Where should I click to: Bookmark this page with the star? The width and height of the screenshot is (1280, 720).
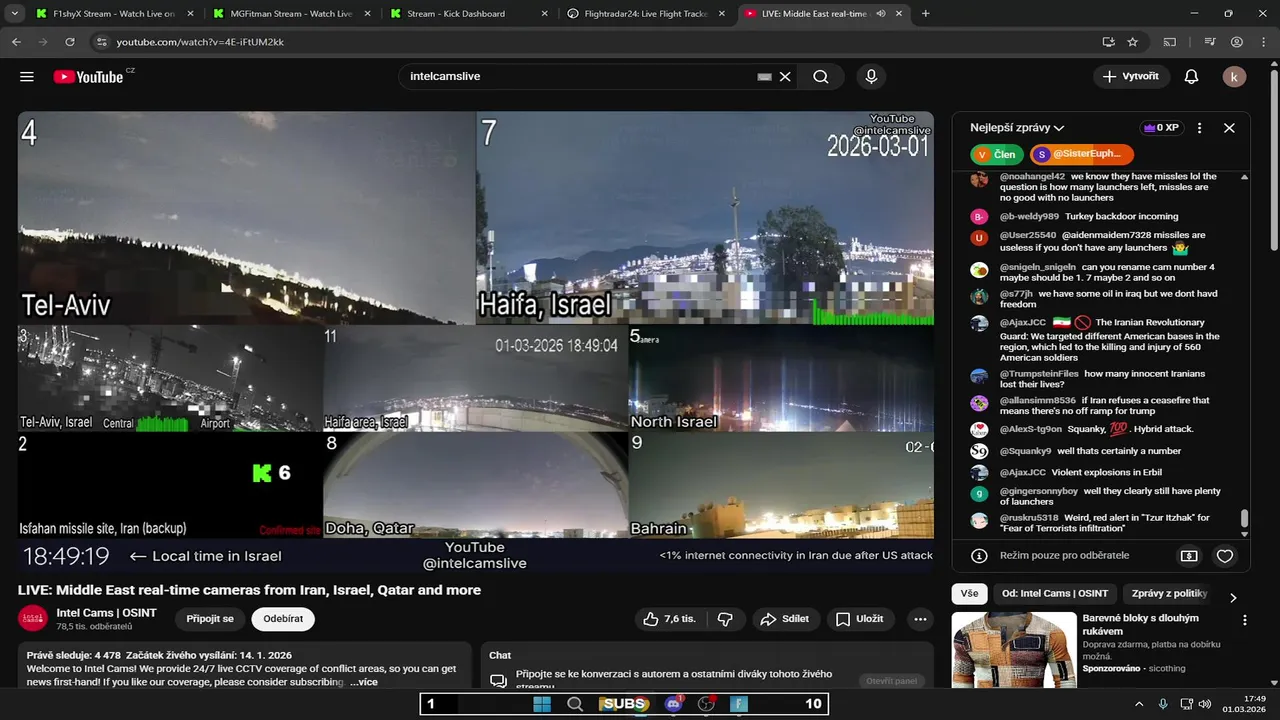pos(1132,42)
